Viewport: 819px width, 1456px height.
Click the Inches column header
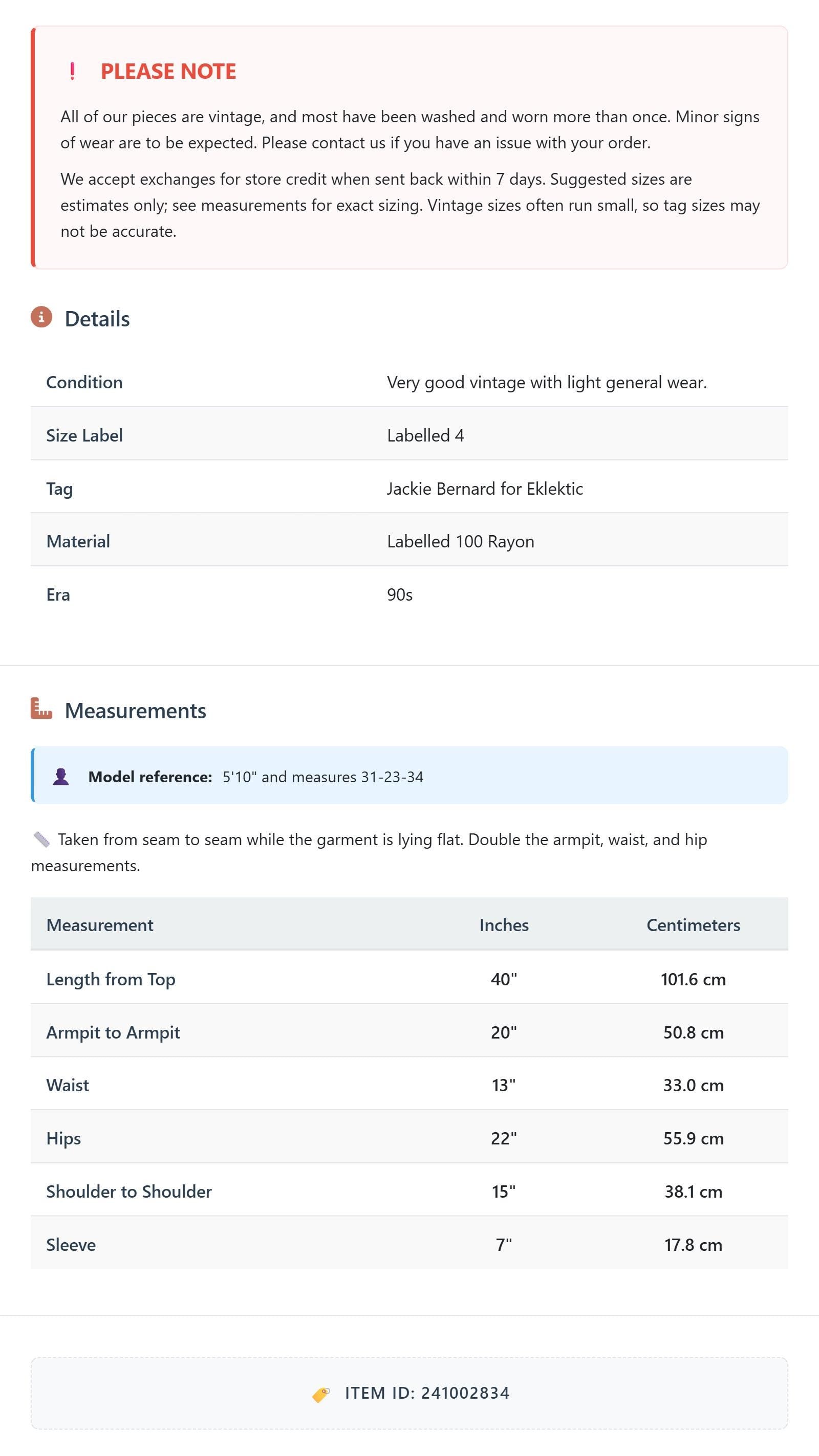point(504,925)
